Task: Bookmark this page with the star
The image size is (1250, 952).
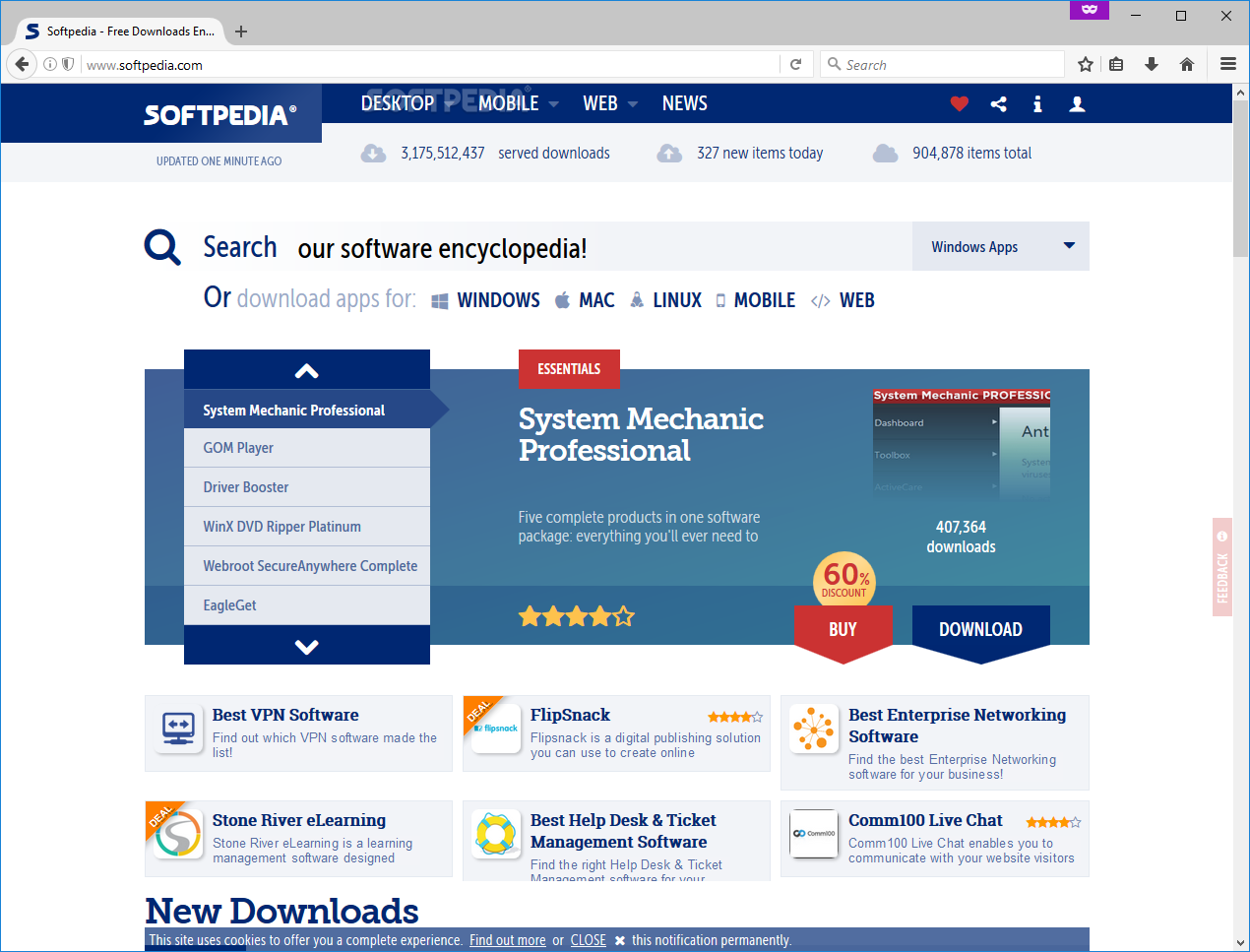Action: pos(1086,64)
